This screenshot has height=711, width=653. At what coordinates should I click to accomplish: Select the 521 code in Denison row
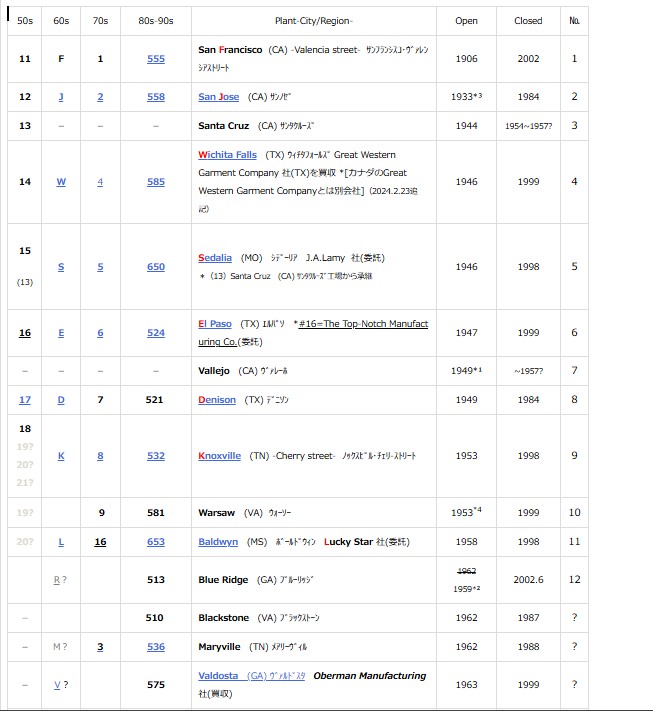pos(154,400)
